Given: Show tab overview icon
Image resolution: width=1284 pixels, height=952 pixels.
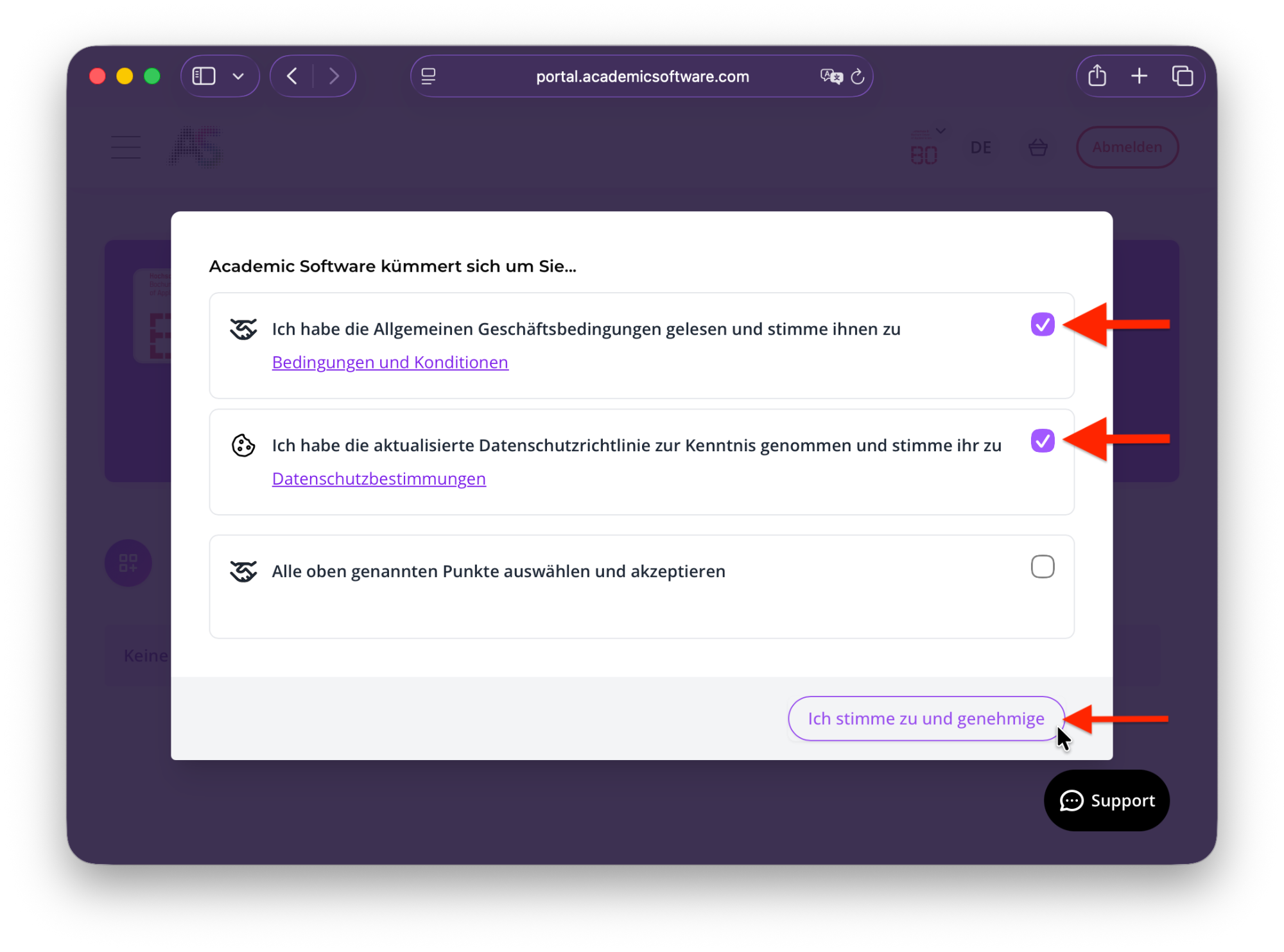Looking at the screenshot, I should coord(1183,76).
